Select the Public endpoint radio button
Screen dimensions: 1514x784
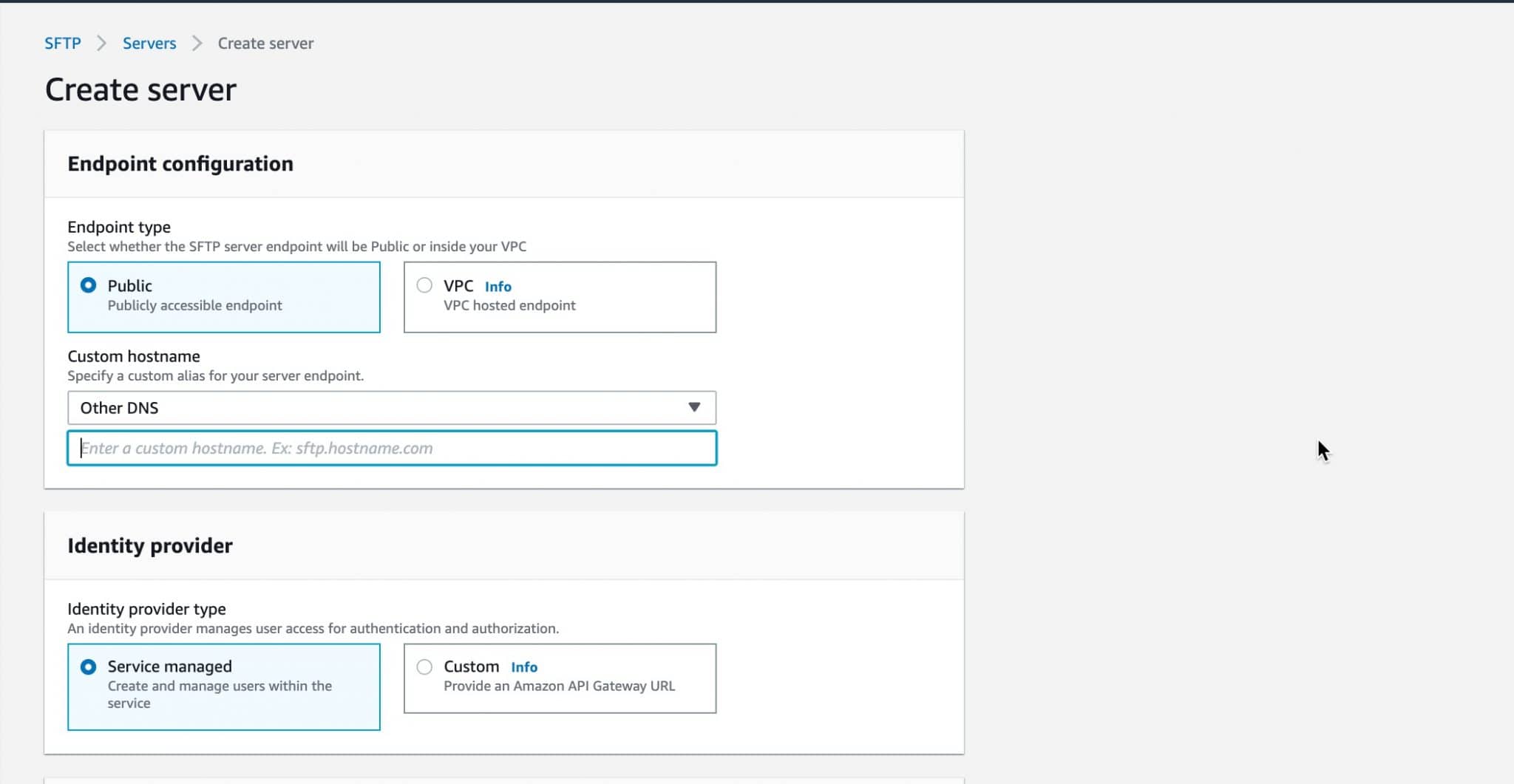[89, 285]
